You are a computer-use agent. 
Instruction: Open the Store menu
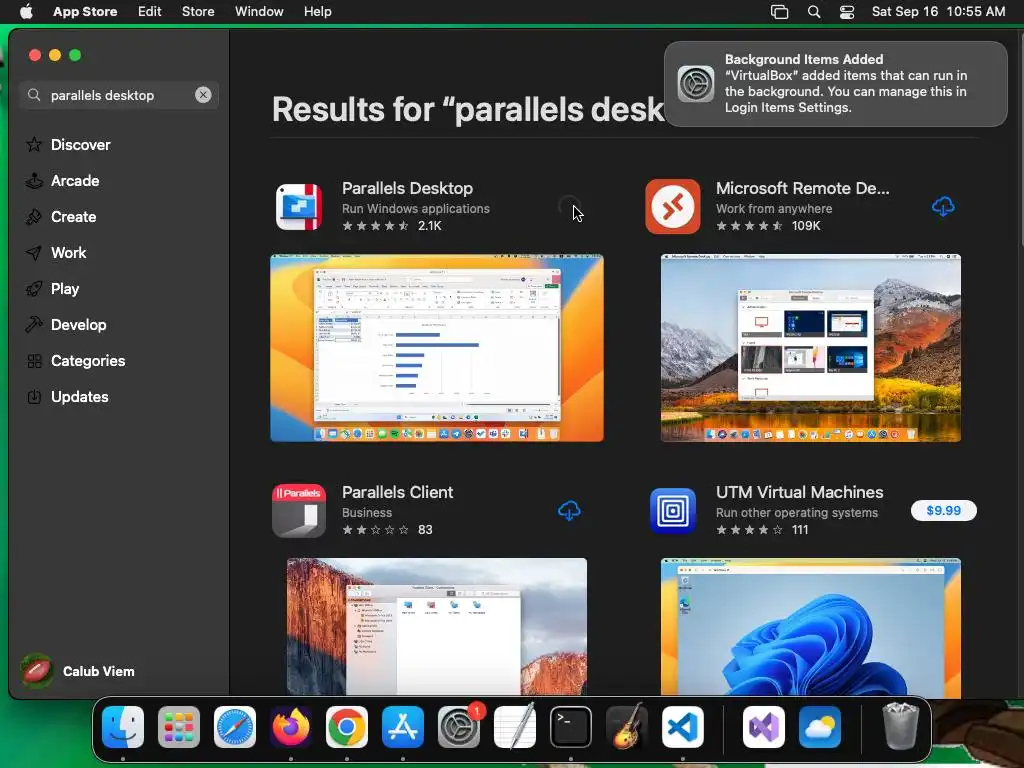coord(198,12)
